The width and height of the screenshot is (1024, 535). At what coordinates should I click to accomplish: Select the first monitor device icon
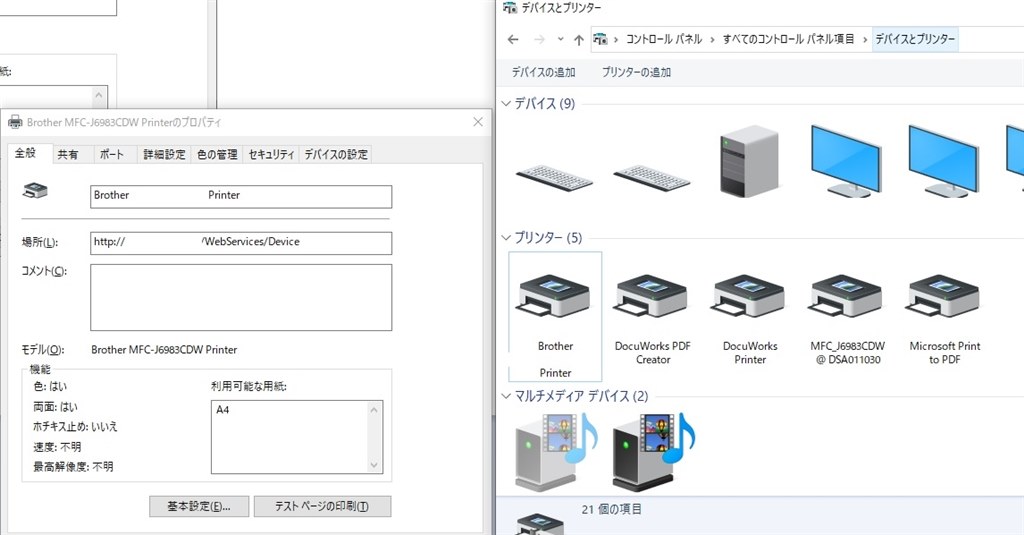coord(846,161)
